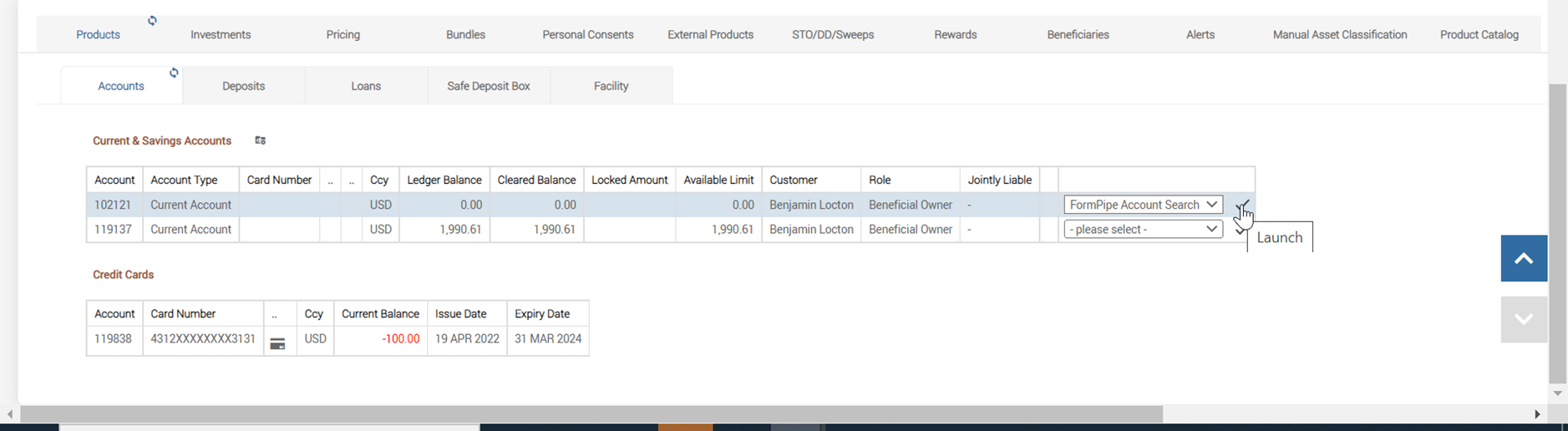Go to the Beneficiaries tab
This screenshot has width=1568, height=431.
(x=1078, y=35)
